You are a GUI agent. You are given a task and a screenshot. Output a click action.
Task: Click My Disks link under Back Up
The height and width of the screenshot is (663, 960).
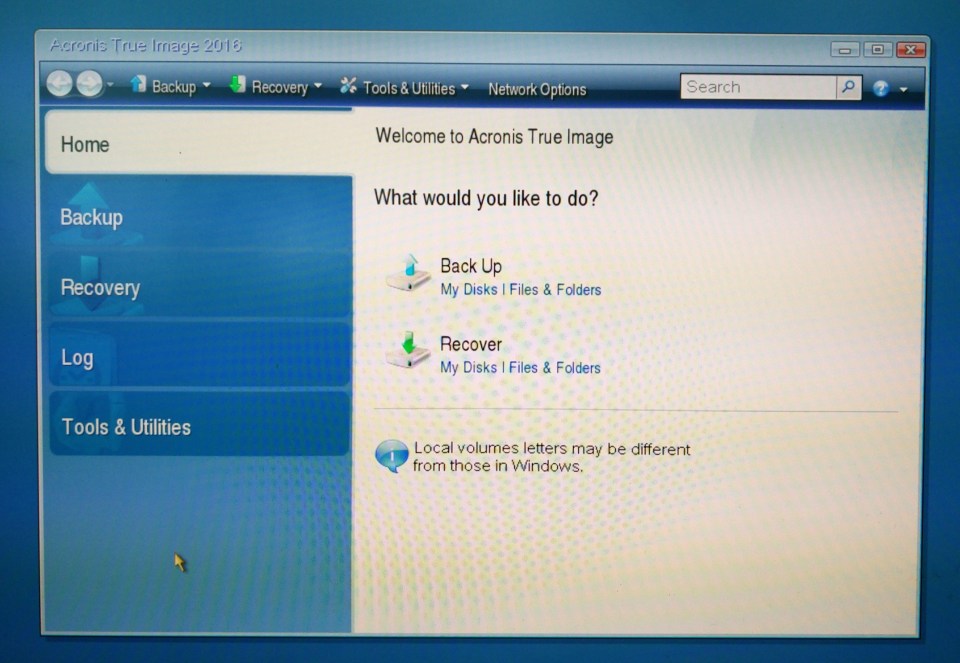(x=468, y=290)
